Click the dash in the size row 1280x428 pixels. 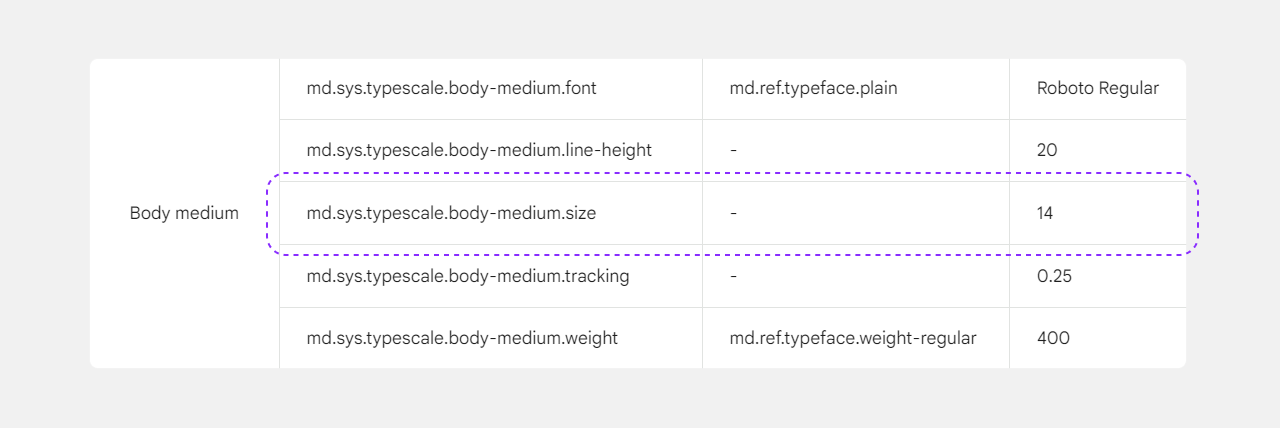(733, 213)
